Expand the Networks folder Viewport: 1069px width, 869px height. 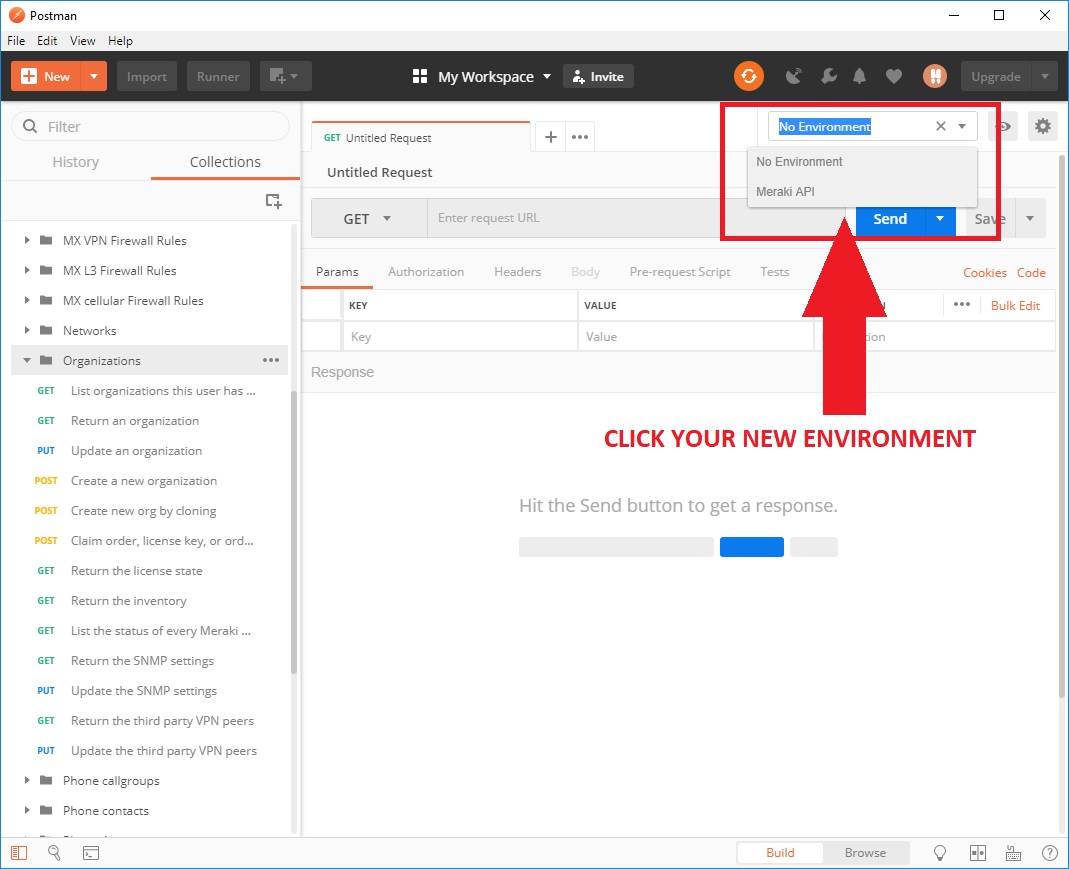point(27,331)
